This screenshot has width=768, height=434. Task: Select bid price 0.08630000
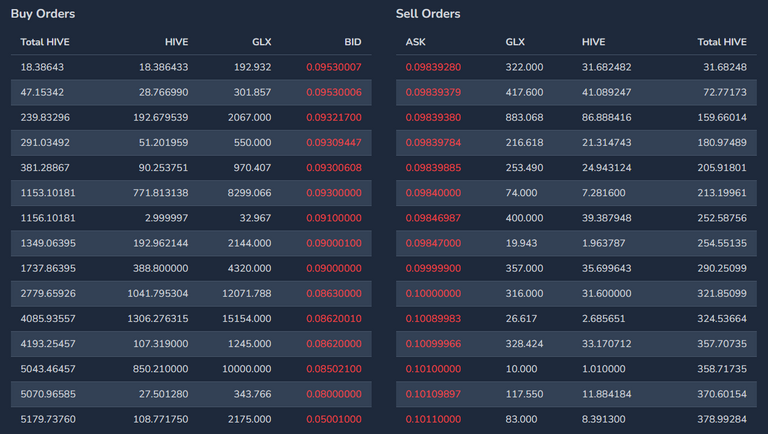334,293
